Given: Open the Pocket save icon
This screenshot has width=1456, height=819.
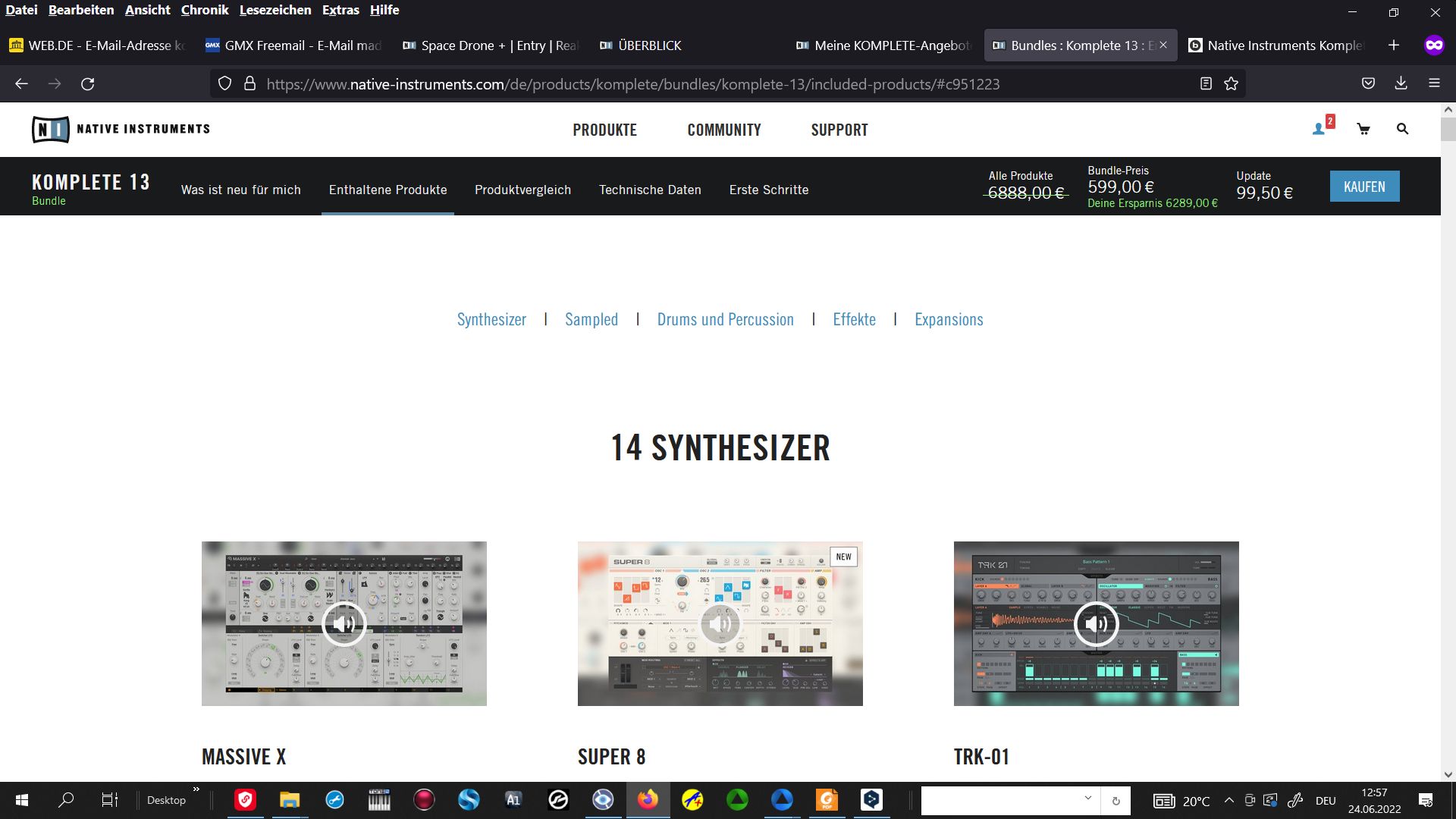Looking at the screenshot, I should (1368, 83).
